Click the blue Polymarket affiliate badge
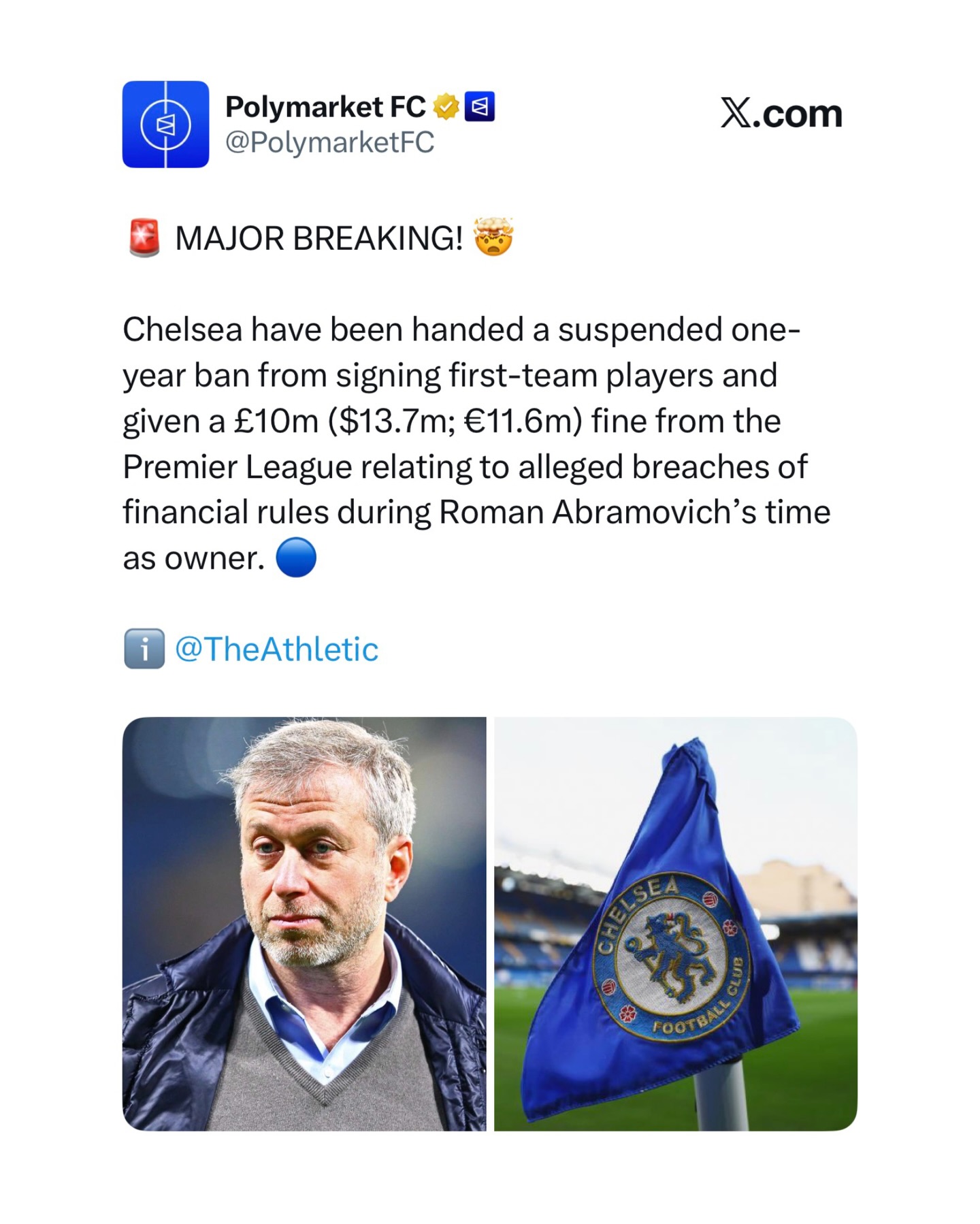 [x=479, y=107]
